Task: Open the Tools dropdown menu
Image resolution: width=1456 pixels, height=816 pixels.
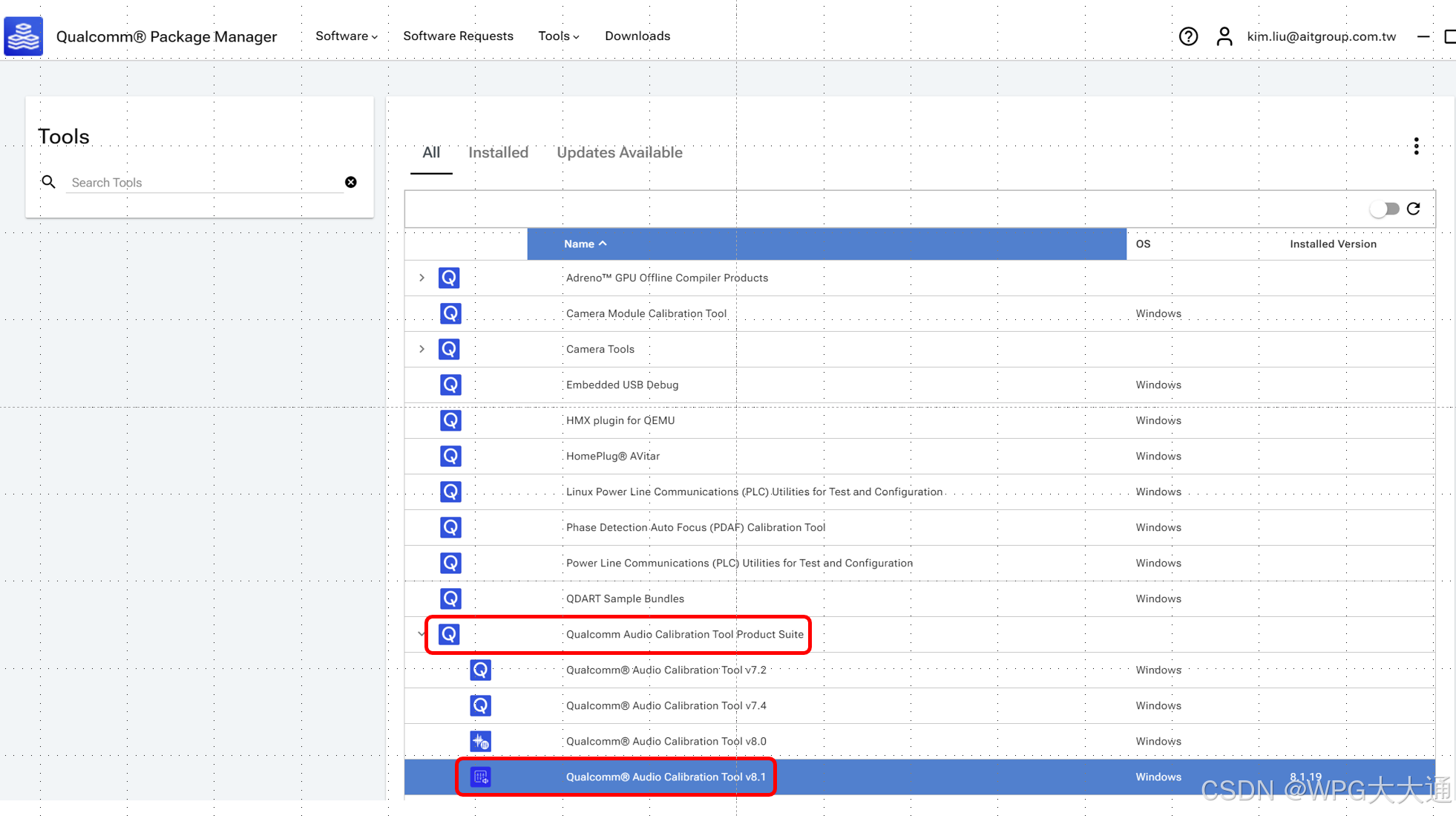Action: pos(558,36)
